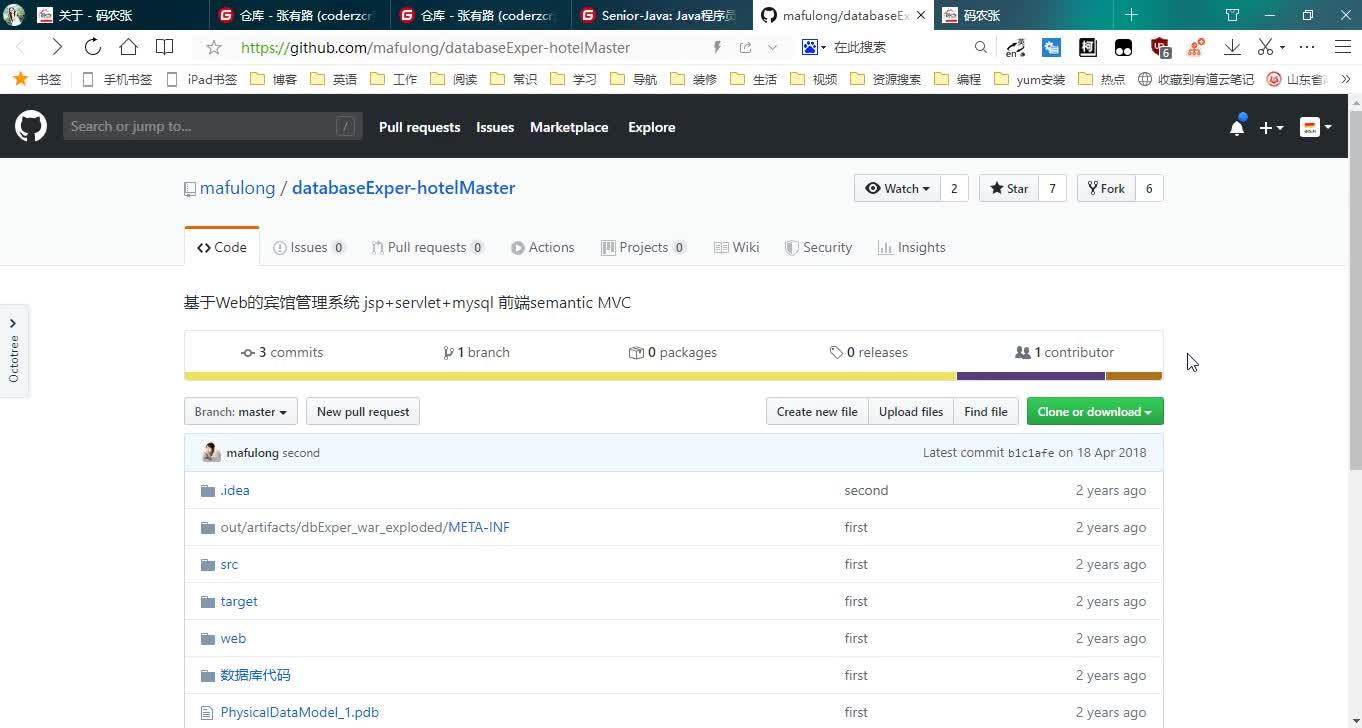The width and height of the screenshot is (1362, 728).
Task: View the 3 commits link
Action: (x=282, y=352)
